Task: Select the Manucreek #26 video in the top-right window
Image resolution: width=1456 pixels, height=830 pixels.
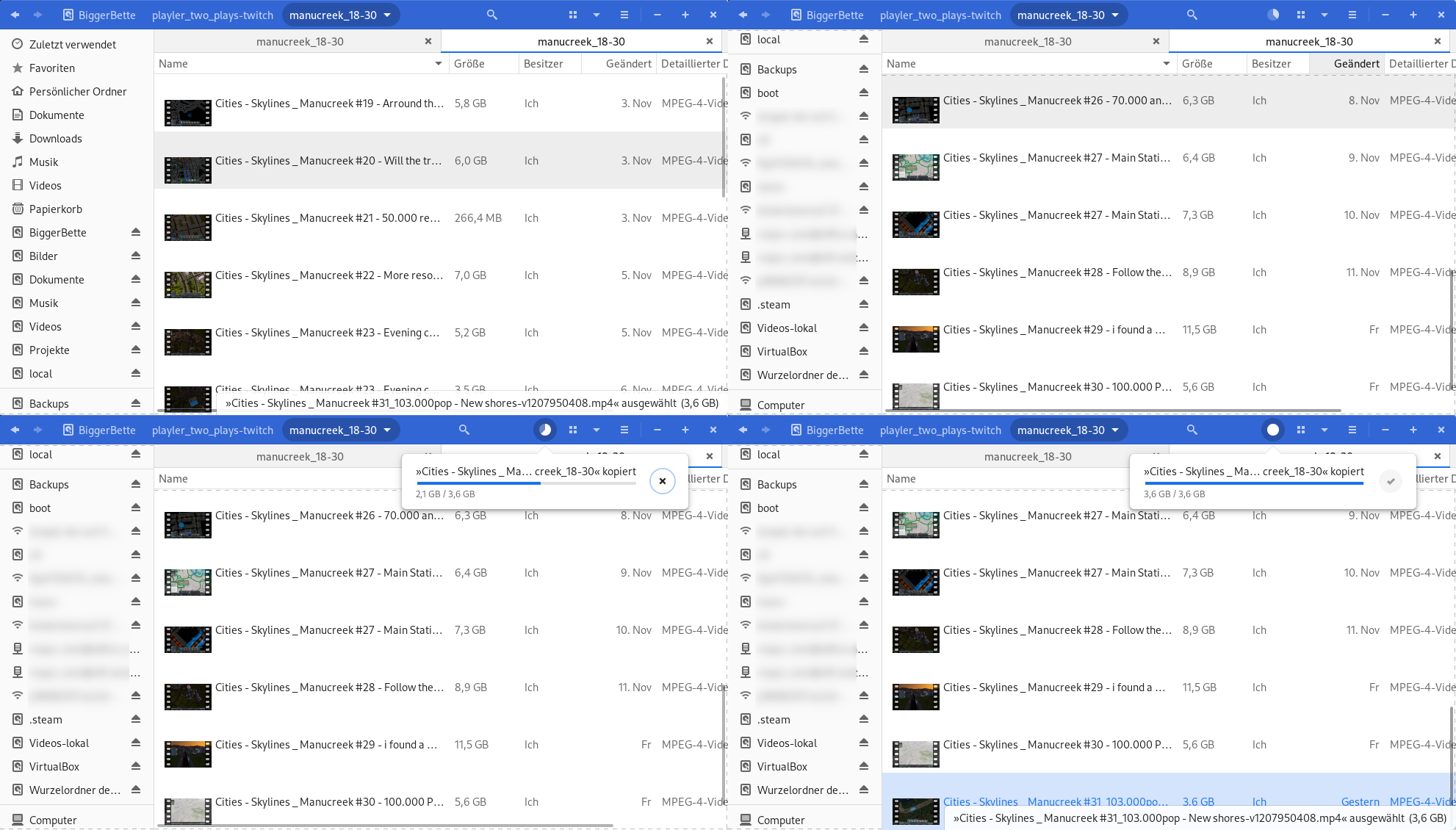Action: 1168,101
